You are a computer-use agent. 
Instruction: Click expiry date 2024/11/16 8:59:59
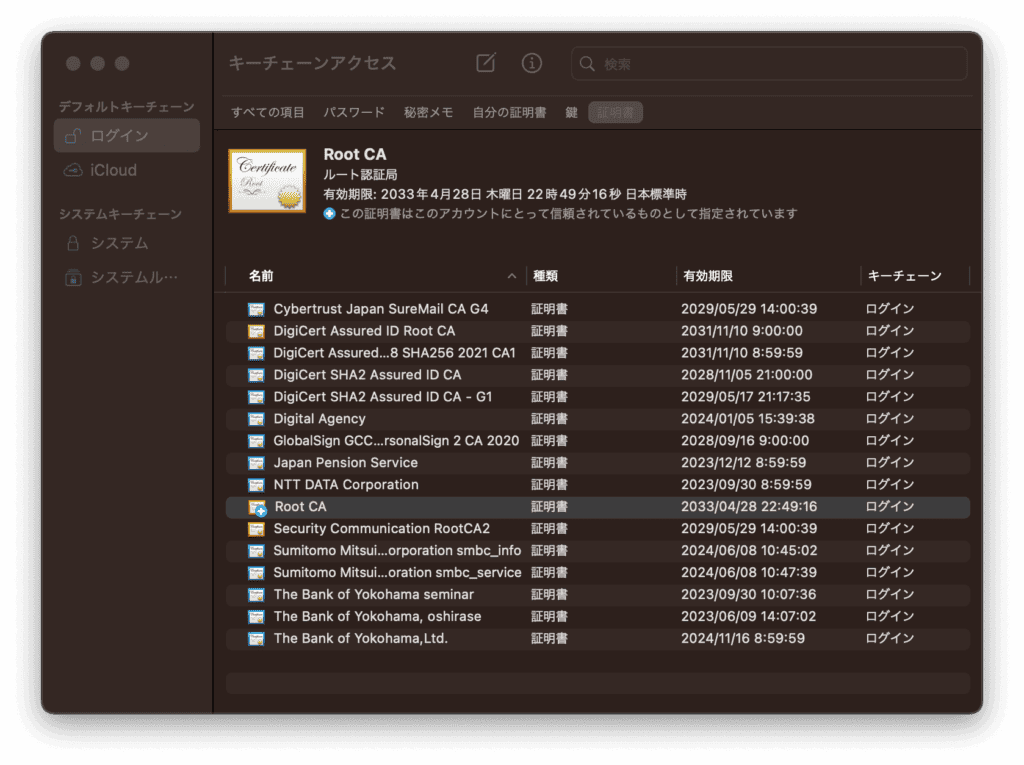743,638
